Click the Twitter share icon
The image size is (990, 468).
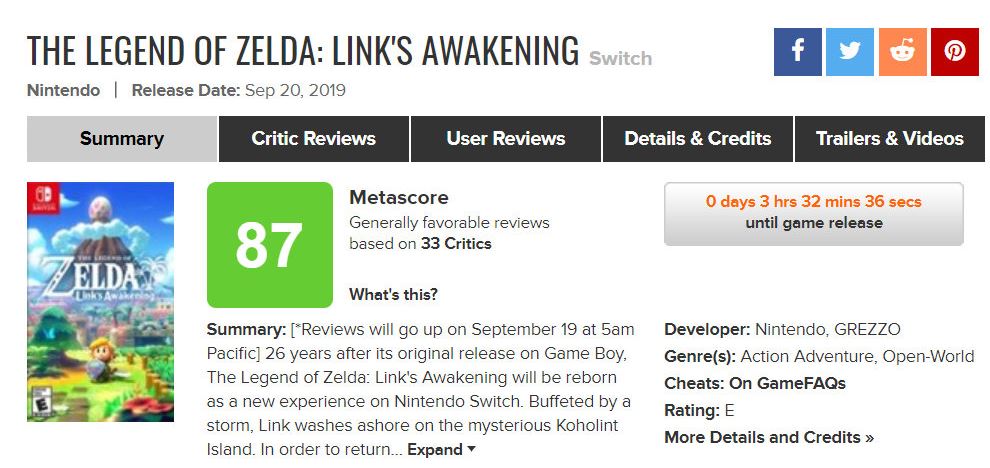(x=850, y=52)
